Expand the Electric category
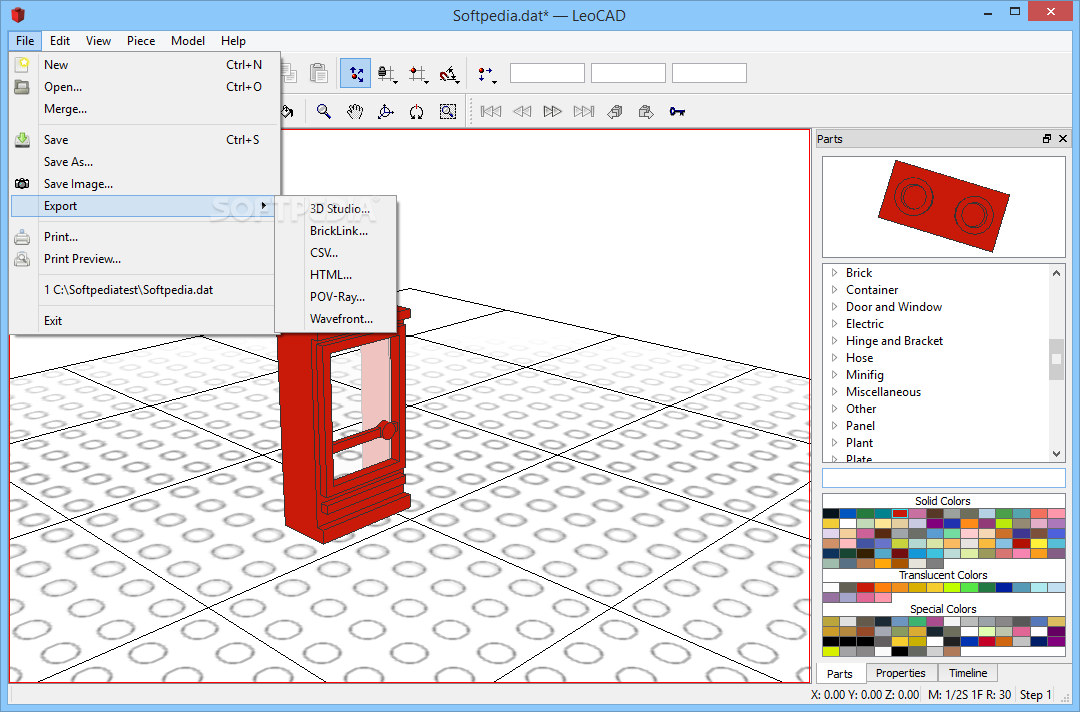Screen dimensions: 1080x712 (834, 324)
